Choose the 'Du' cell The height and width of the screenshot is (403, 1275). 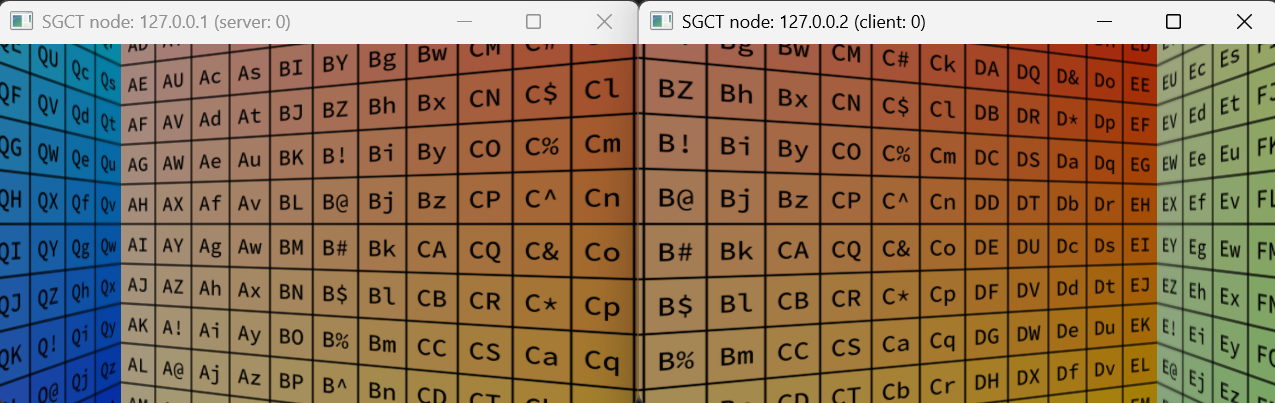tap(1104, 327)
